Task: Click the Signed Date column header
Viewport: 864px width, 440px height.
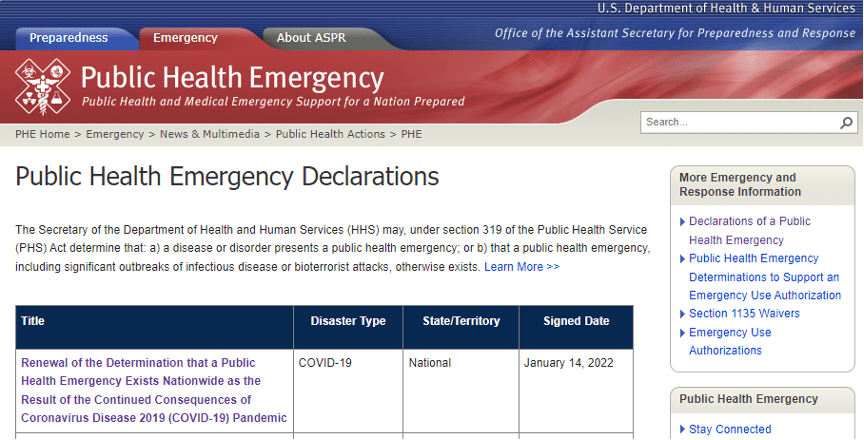Action: click(576, 321)
